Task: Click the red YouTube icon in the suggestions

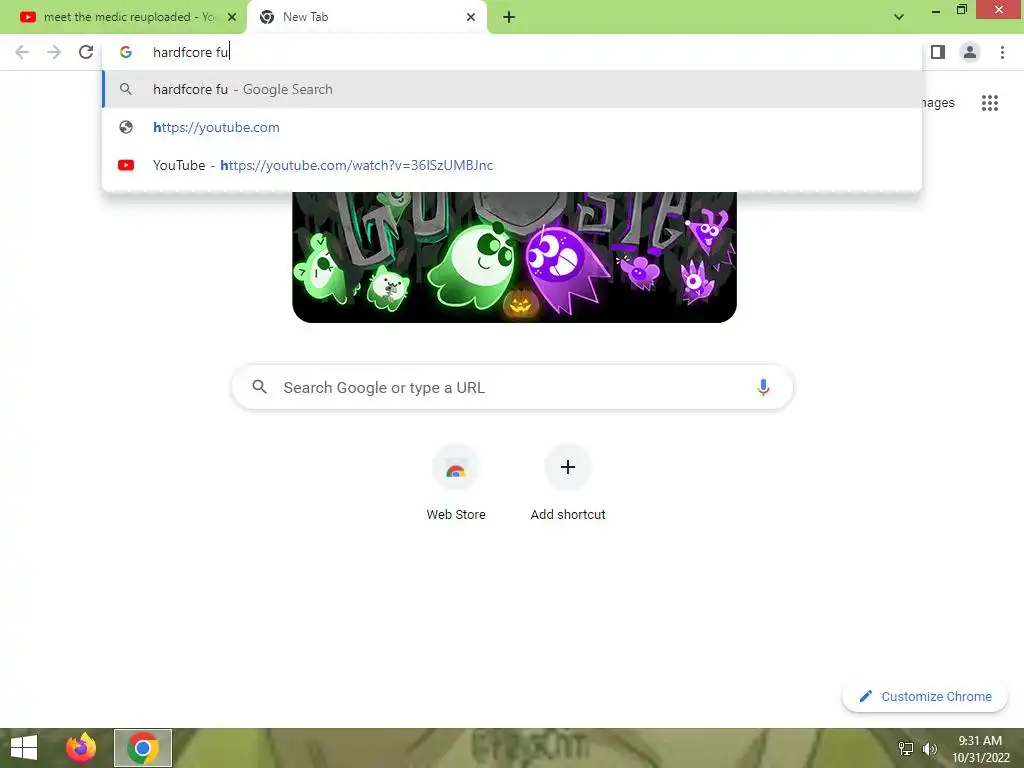Action: 126,165
